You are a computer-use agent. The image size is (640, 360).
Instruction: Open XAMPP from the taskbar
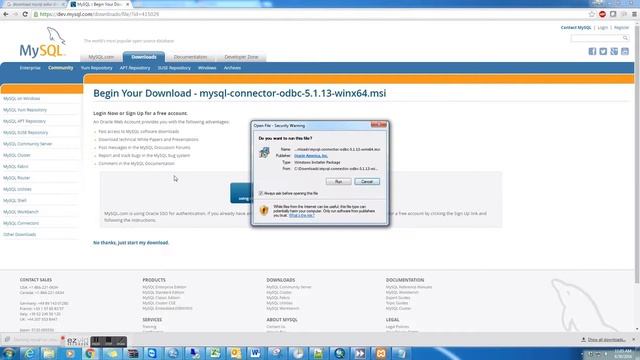click(380, 353)
